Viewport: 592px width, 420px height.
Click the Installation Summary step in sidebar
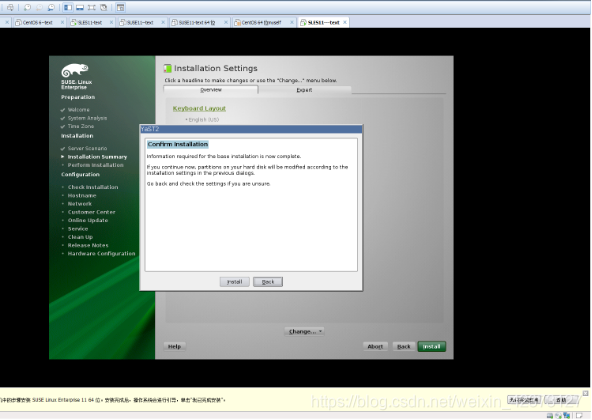coord(97,157)
